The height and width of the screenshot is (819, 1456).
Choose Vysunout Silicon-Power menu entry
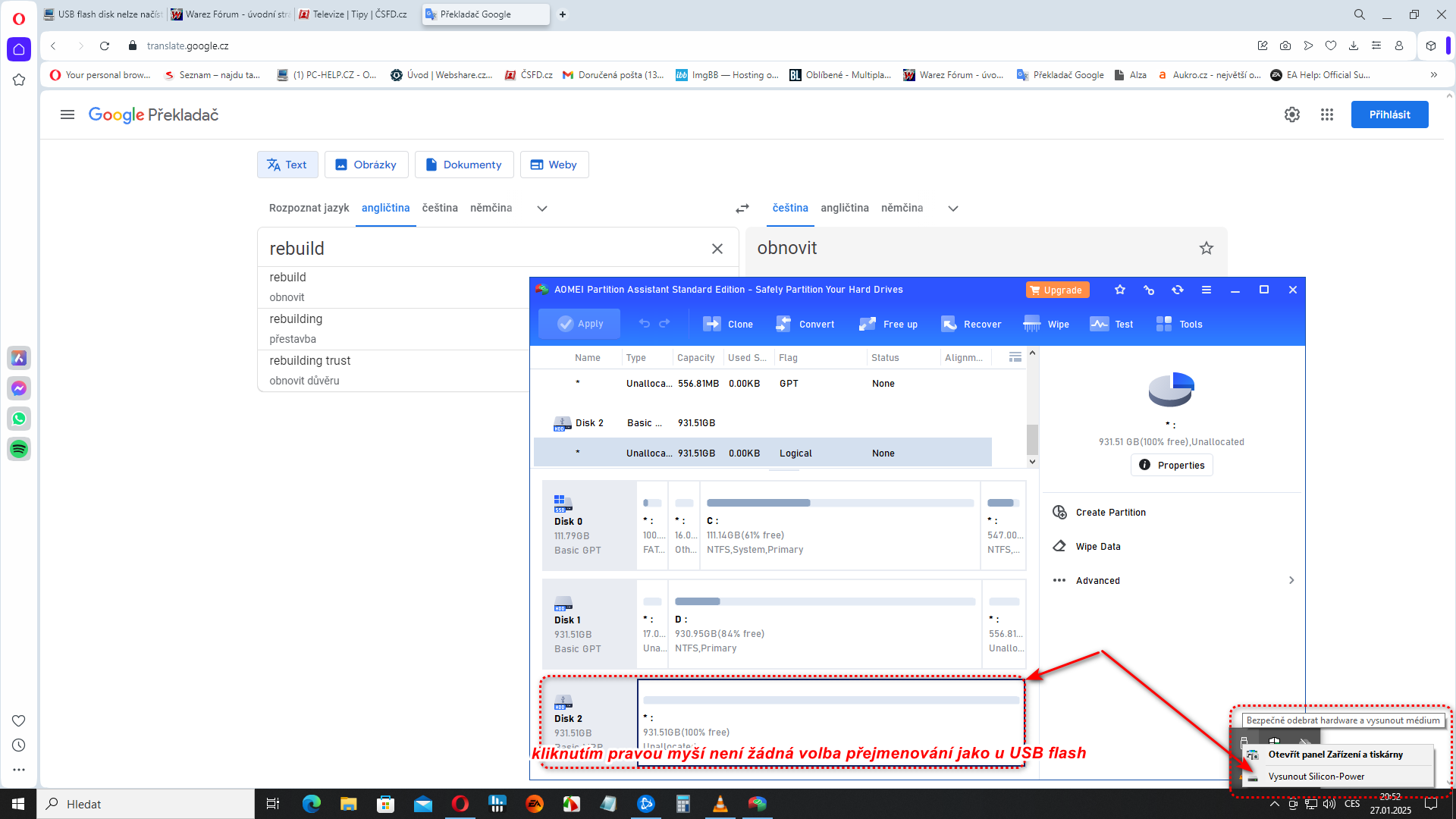pos(1316,776)
